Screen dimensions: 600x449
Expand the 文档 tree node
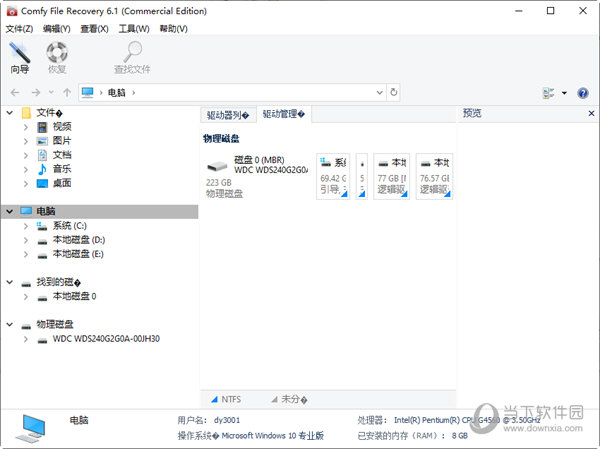coord(26,155)
